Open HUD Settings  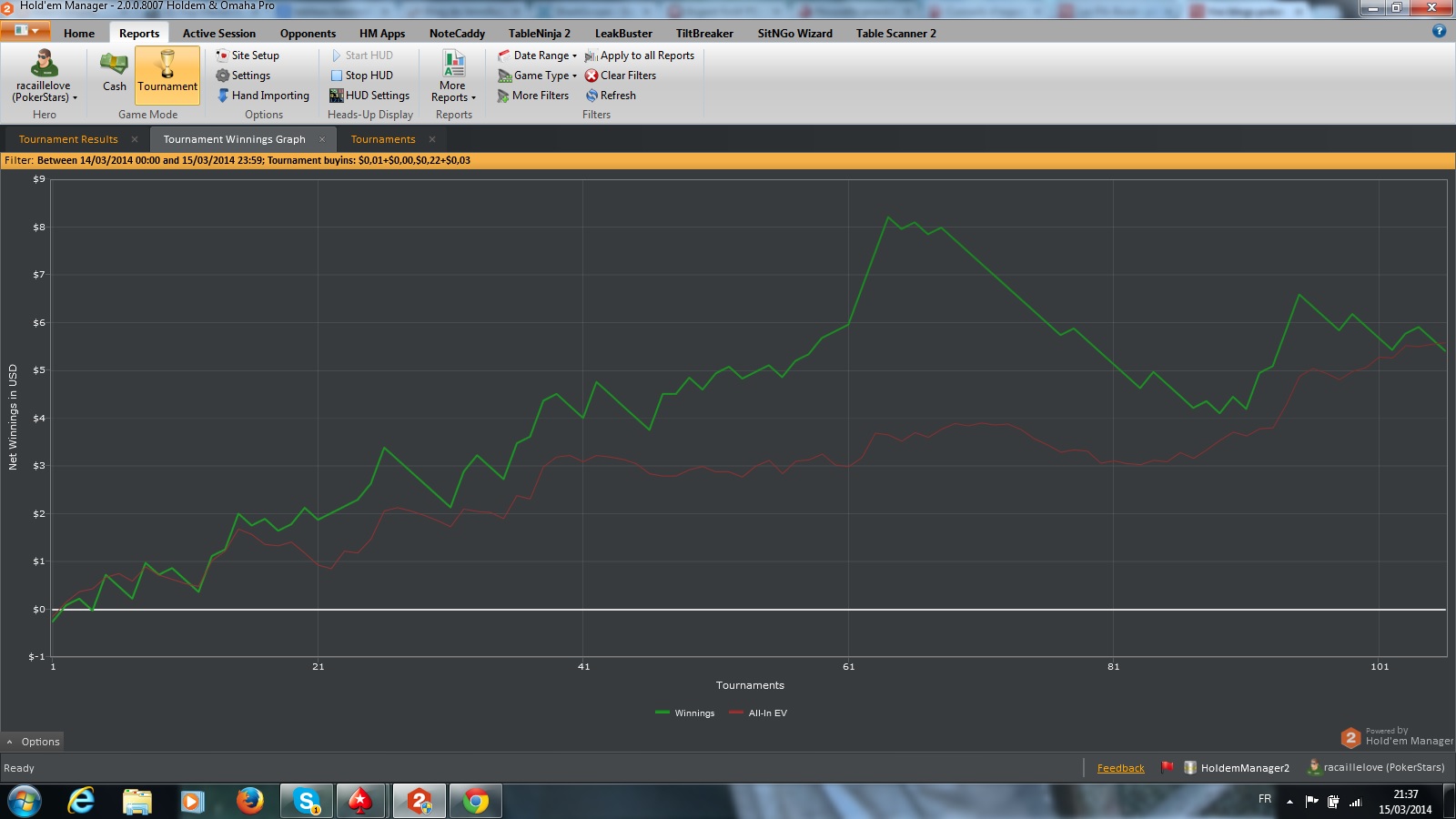(369, 96)
